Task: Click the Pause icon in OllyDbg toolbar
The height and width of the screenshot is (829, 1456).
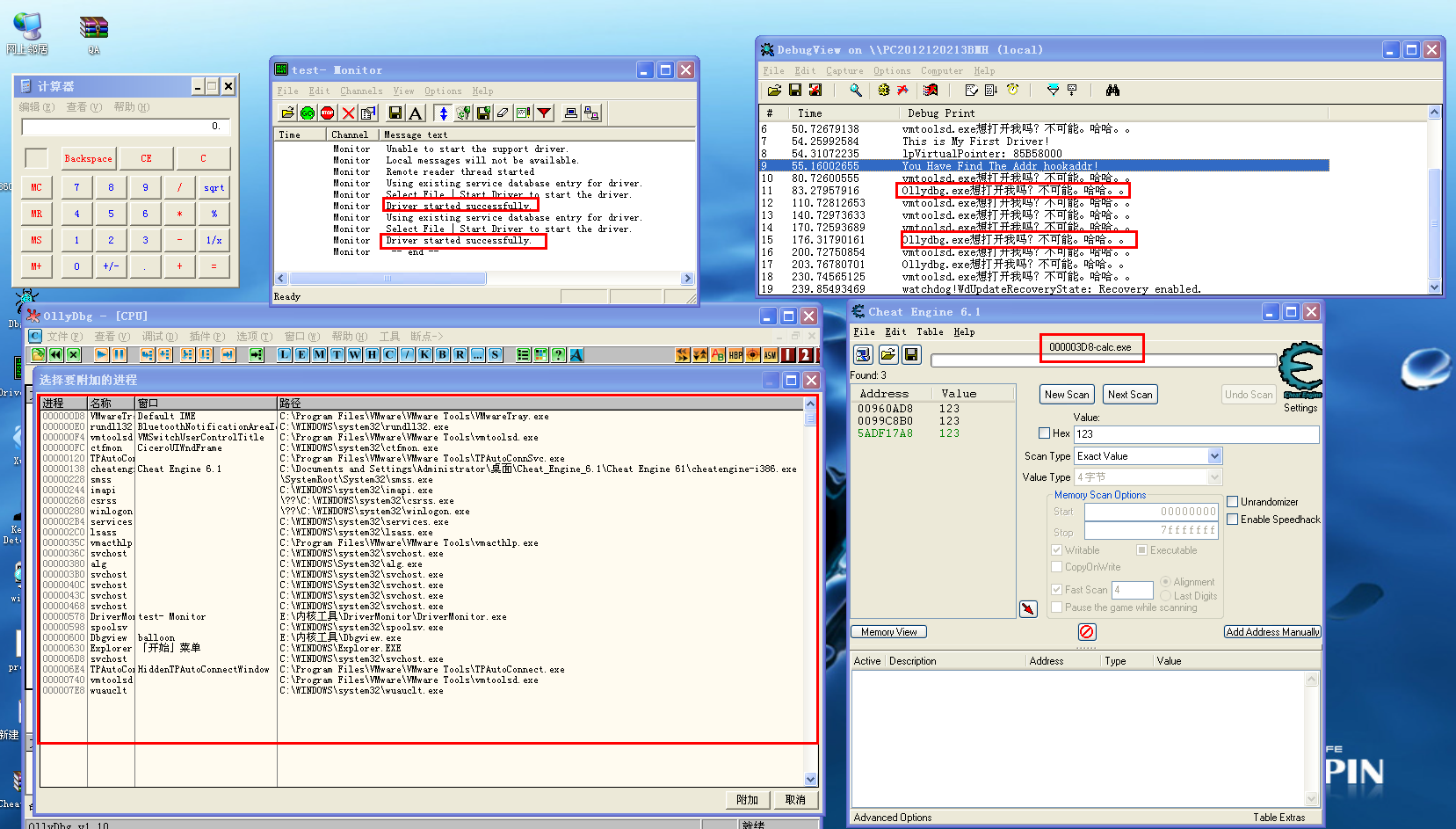Action: pyautogui.click(x=120, y=354)
